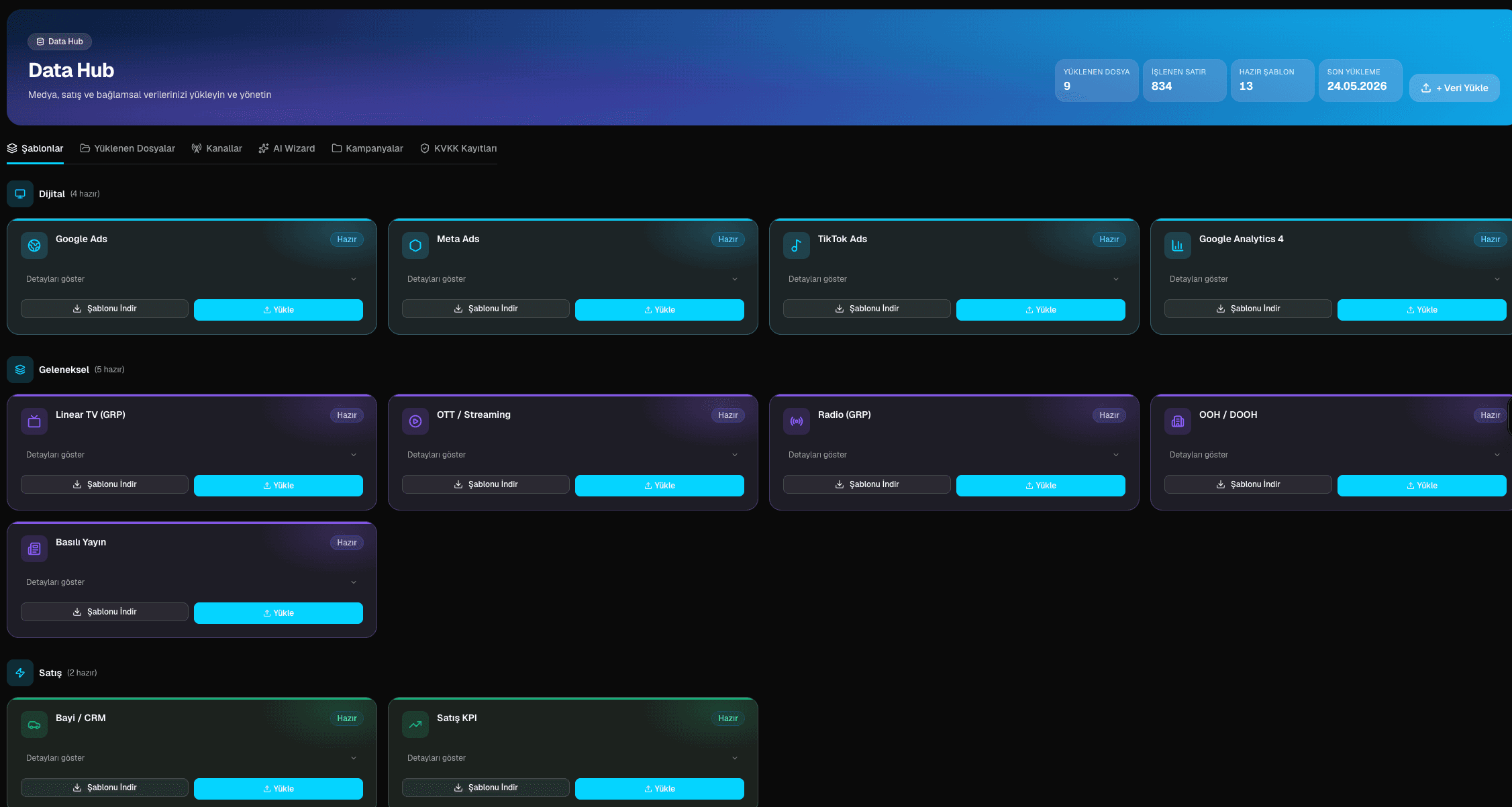Open the KVKK Kayıtları tab
Screen dimensions: 1512x807
coord(458,148)
